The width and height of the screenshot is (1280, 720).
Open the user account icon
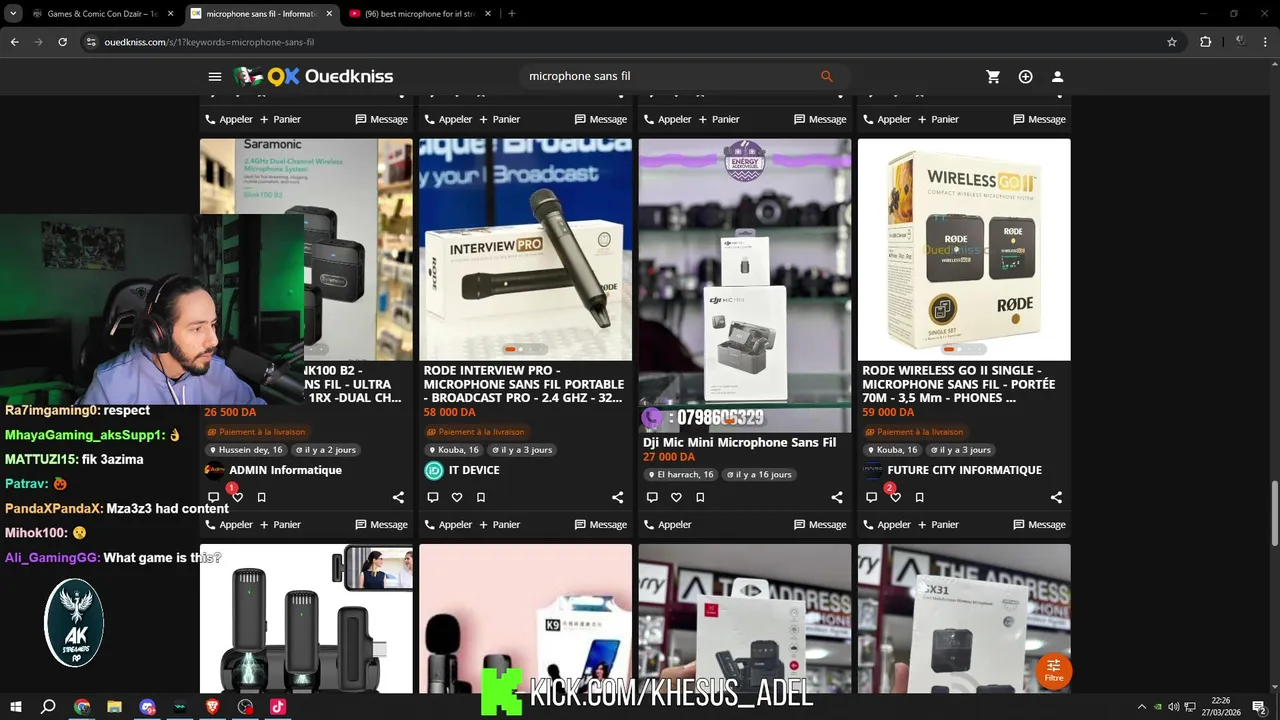(1057, 77)
